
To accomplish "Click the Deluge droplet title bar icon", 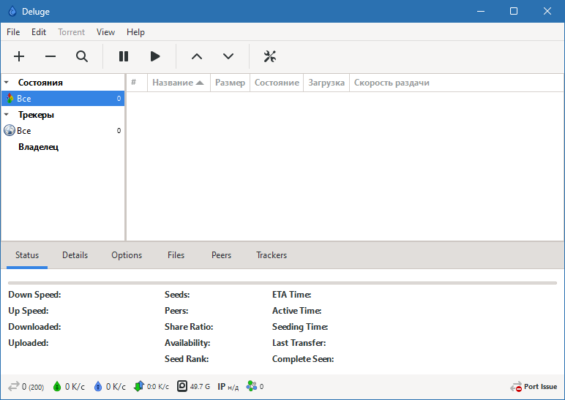I will pyautogui.click(x=12, y=12).
